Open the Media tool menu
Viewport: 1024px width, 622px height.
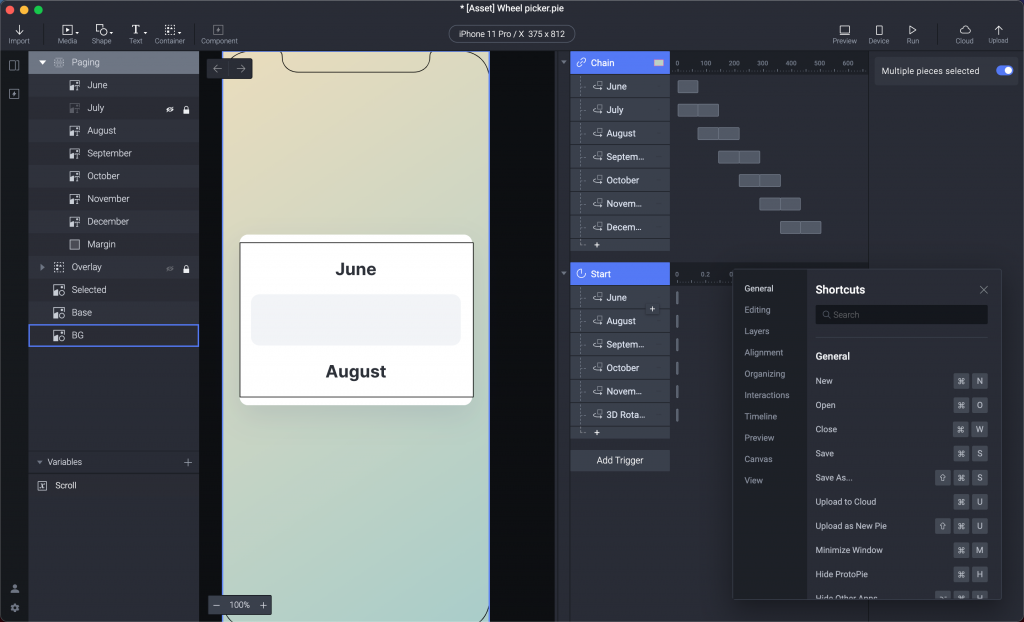click(x=67, y=34)
